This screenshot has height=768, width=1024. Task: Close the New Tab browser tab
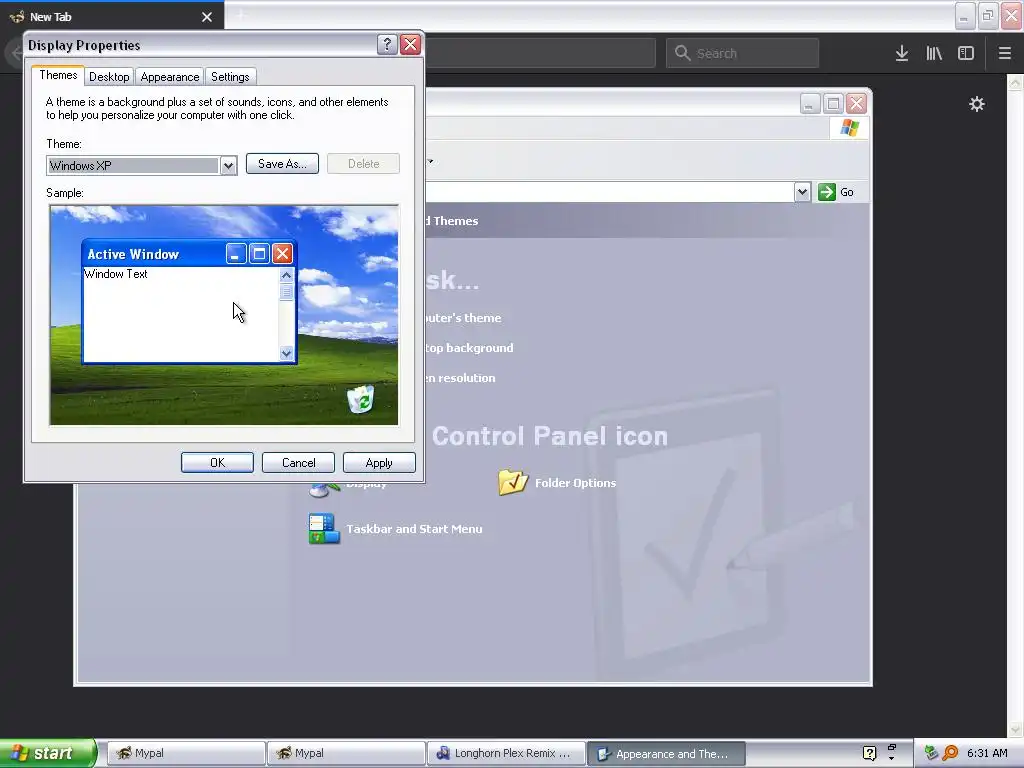207,17
